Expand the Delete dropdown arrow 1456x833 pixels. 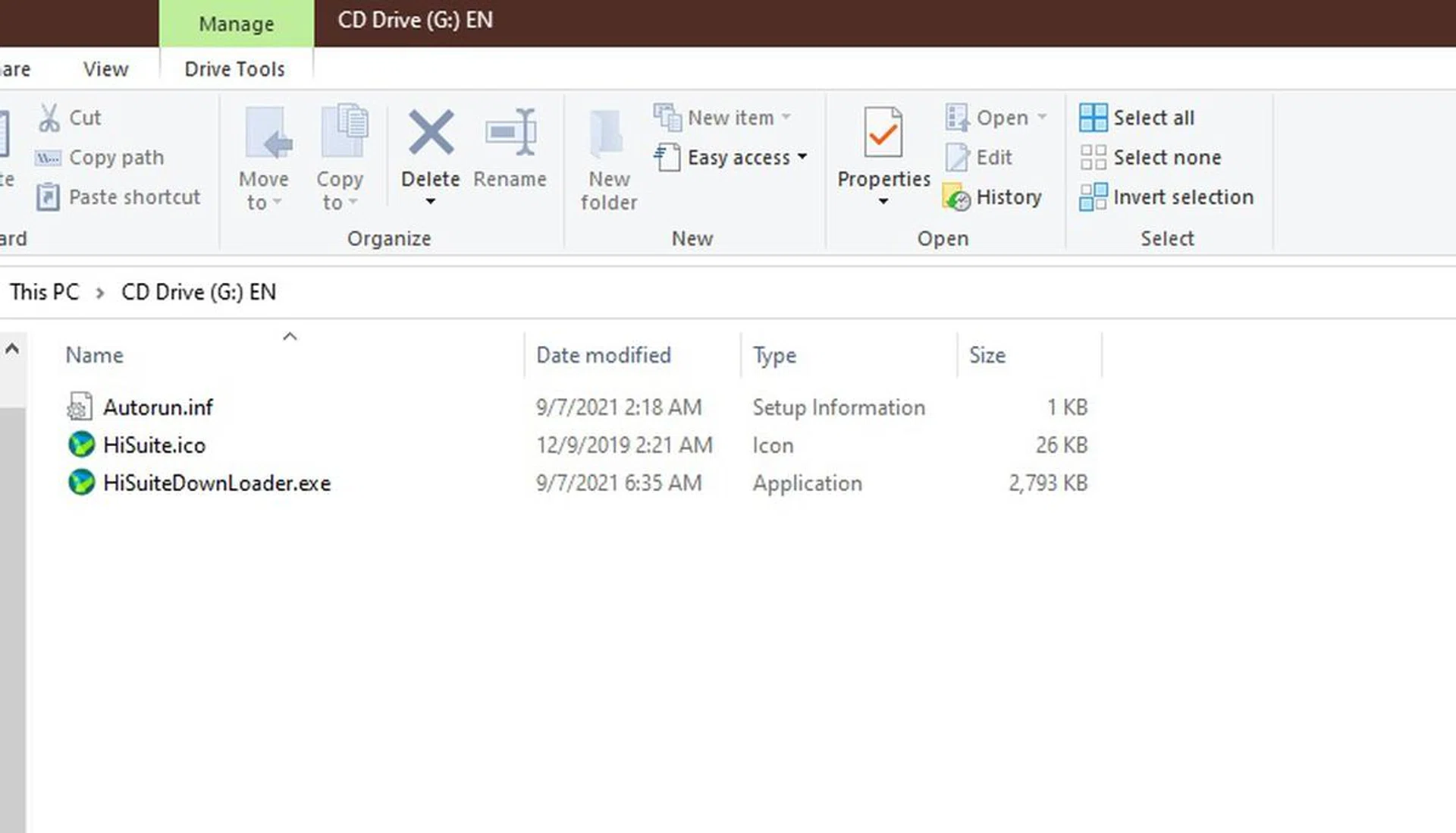coord(430,202)
